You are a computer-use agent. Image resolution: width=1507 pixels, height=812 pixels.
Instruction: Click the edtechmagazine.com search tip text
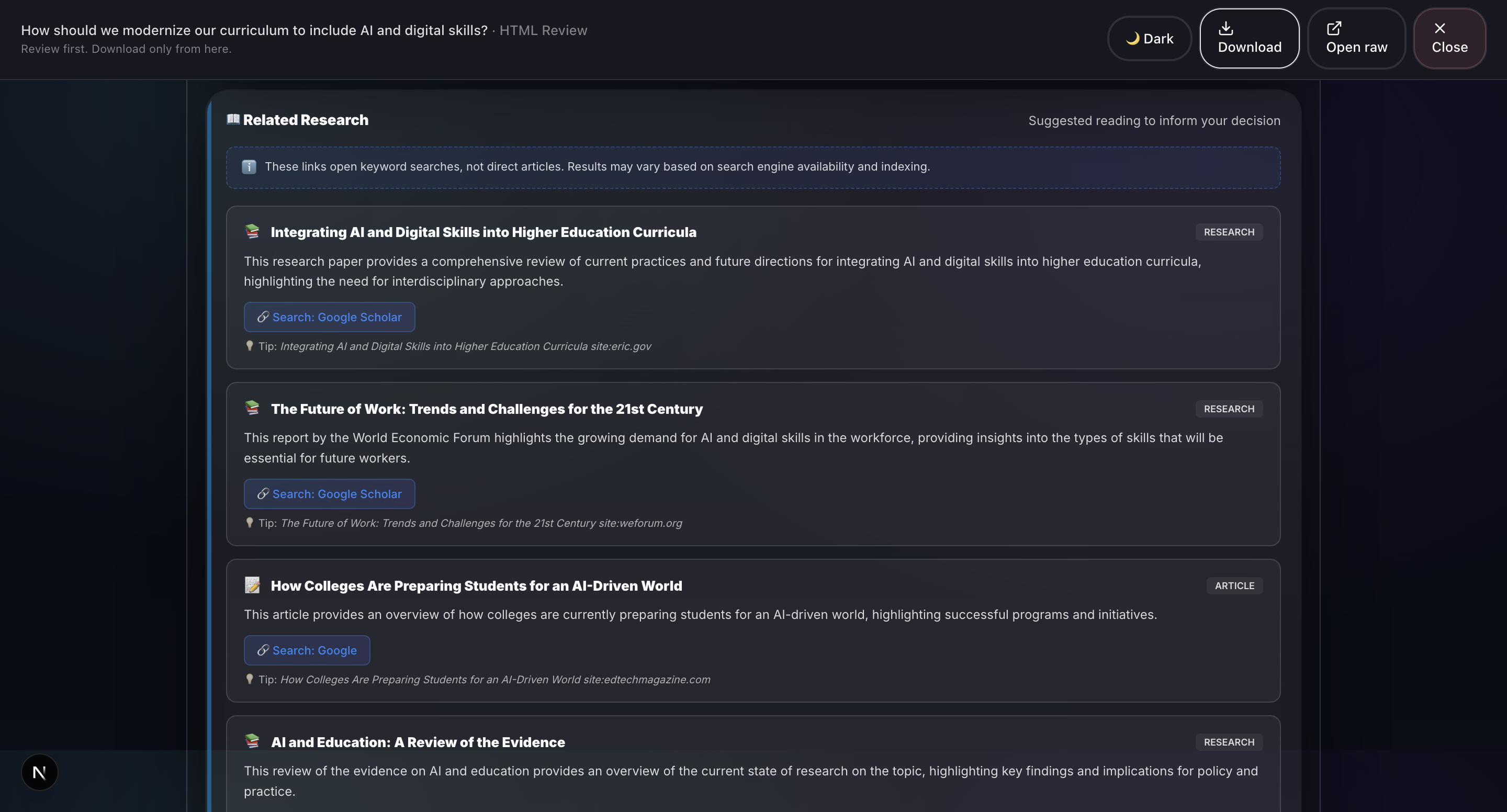[x=495, y=679]
